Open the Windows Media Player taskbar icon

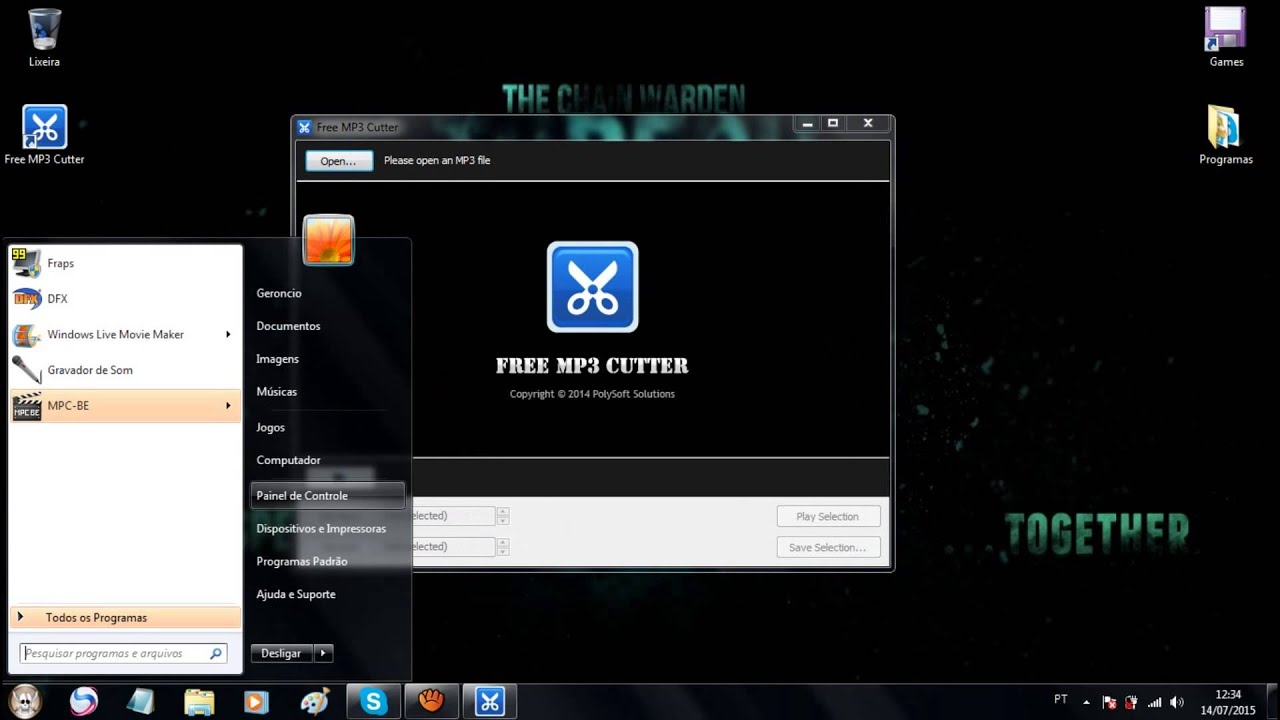click(x=256, y=701)
